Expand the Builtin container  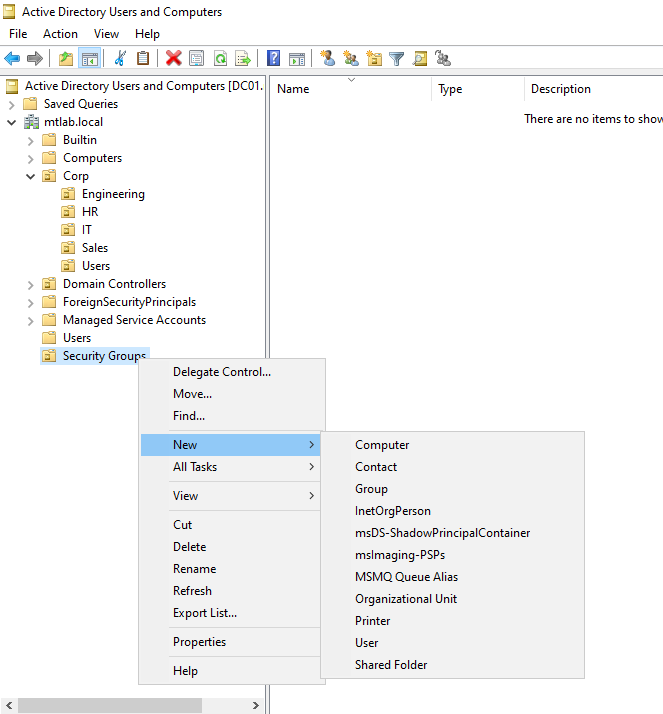coord(31,141)
